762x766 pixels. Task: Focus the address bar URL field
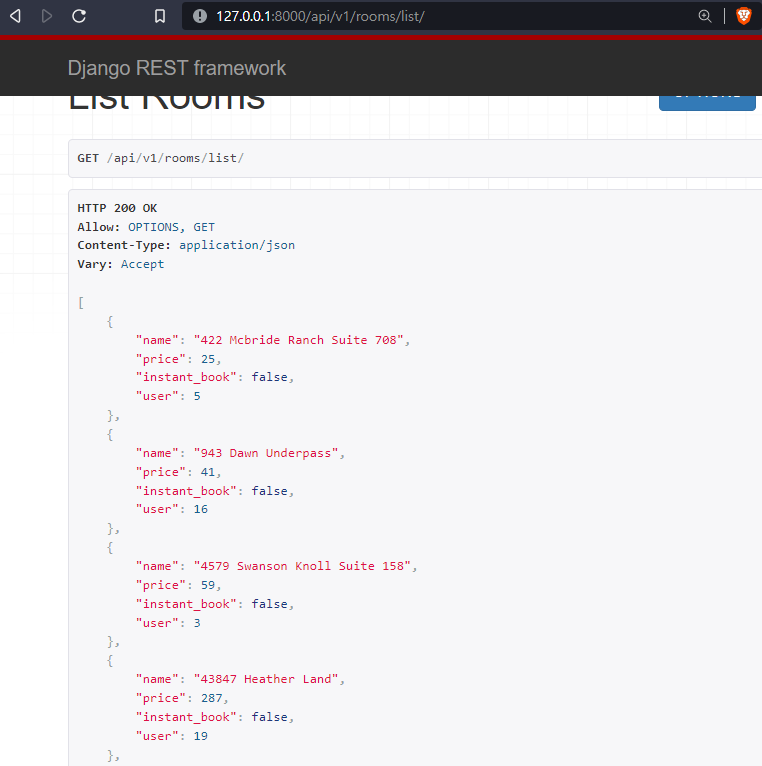coord(440,16)
